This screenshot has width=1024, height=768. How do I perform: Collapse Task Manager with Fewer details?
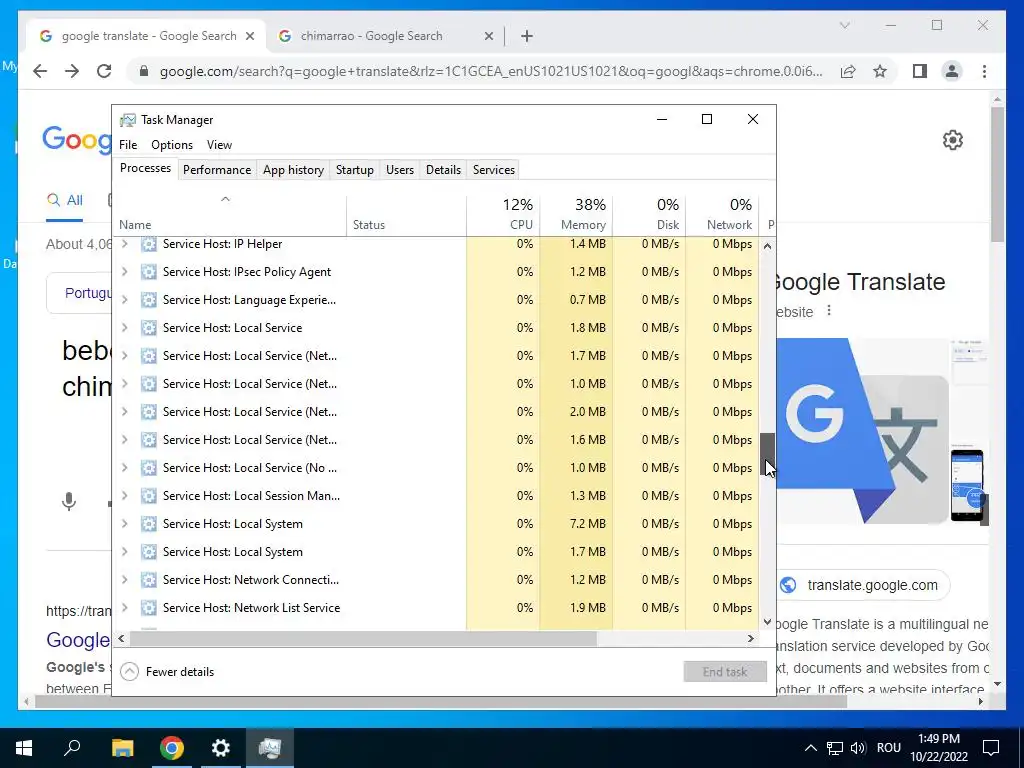click(167, 672)
